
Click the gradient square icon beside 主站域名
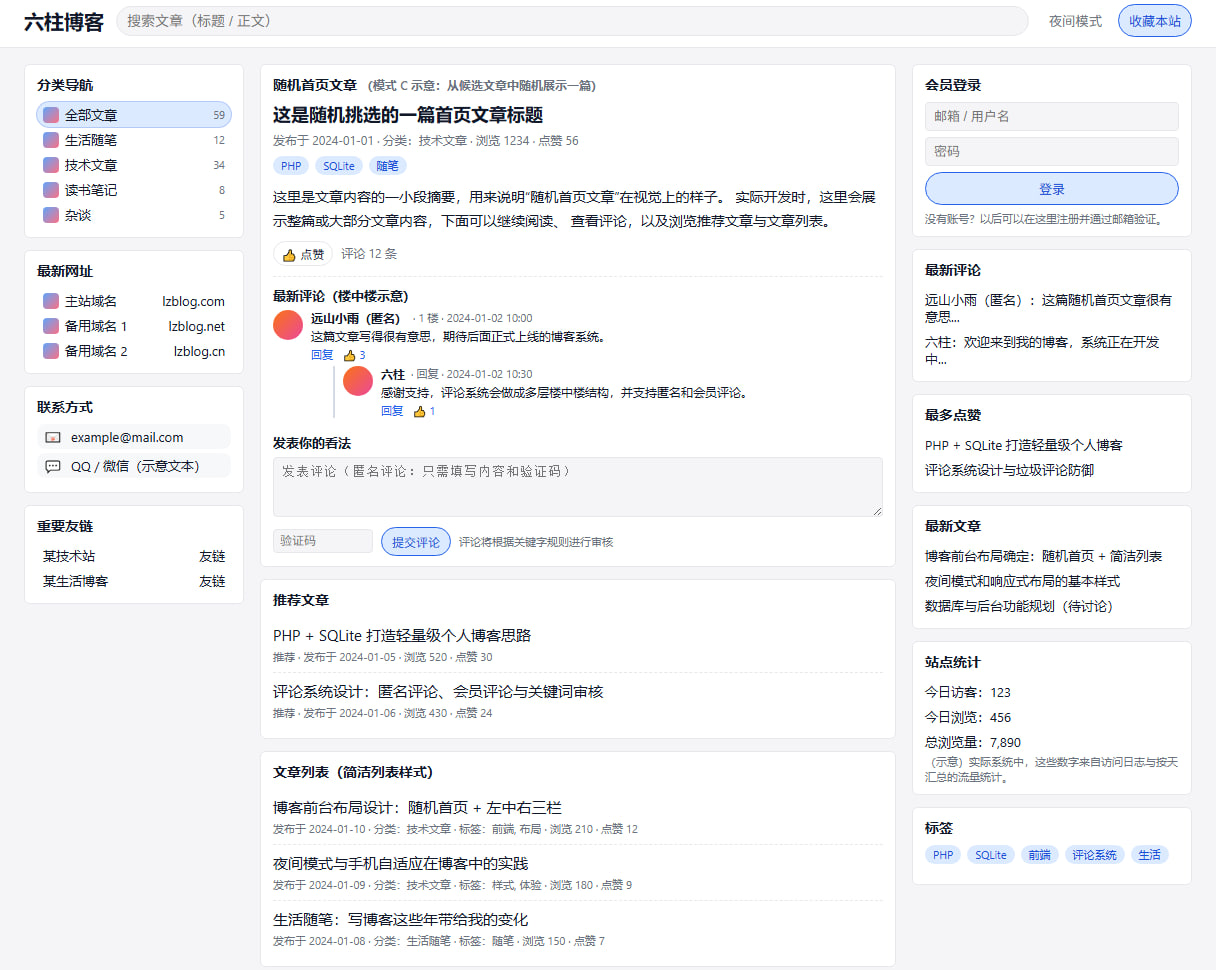click(x=53, y=300)
